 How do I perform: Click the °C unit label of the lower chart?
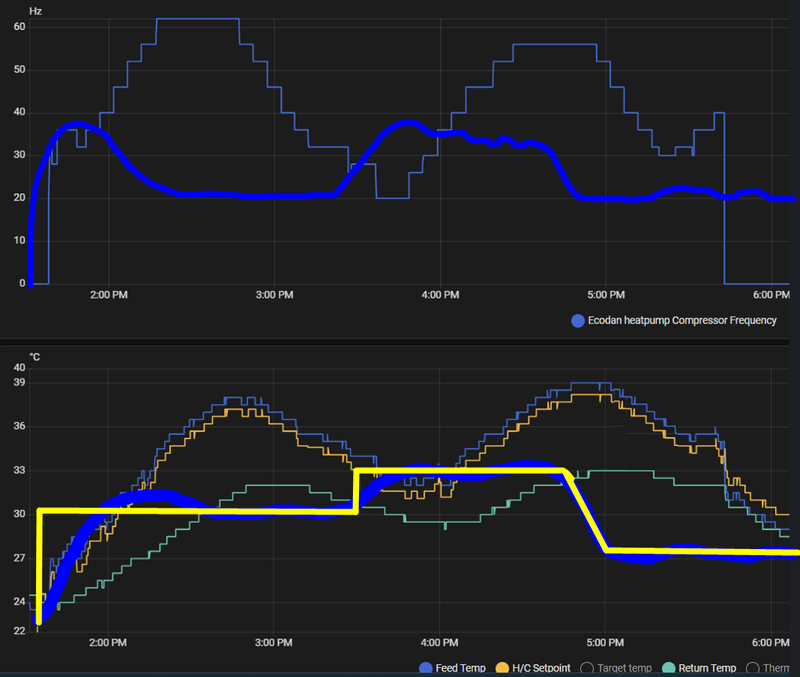[35, 357]
